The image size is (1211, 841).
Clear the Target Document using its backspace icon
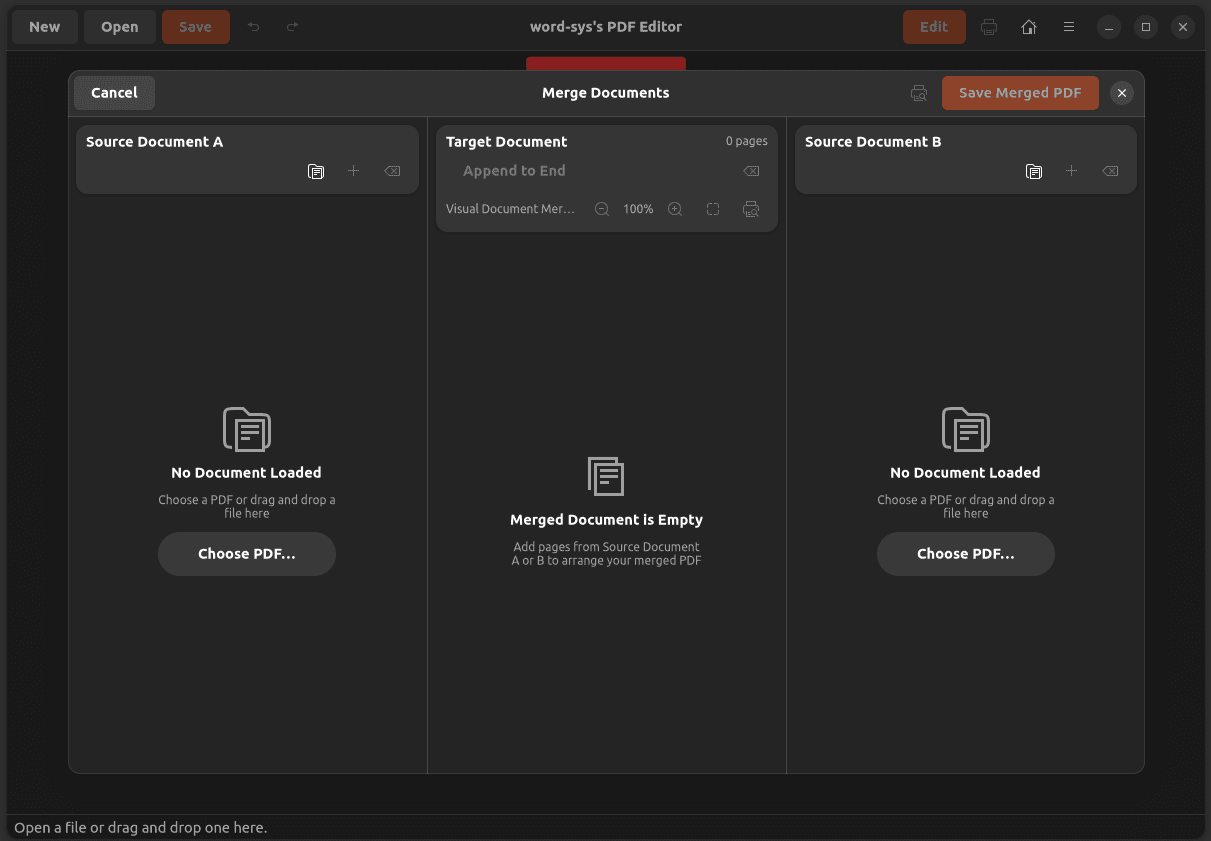[751, 171]
